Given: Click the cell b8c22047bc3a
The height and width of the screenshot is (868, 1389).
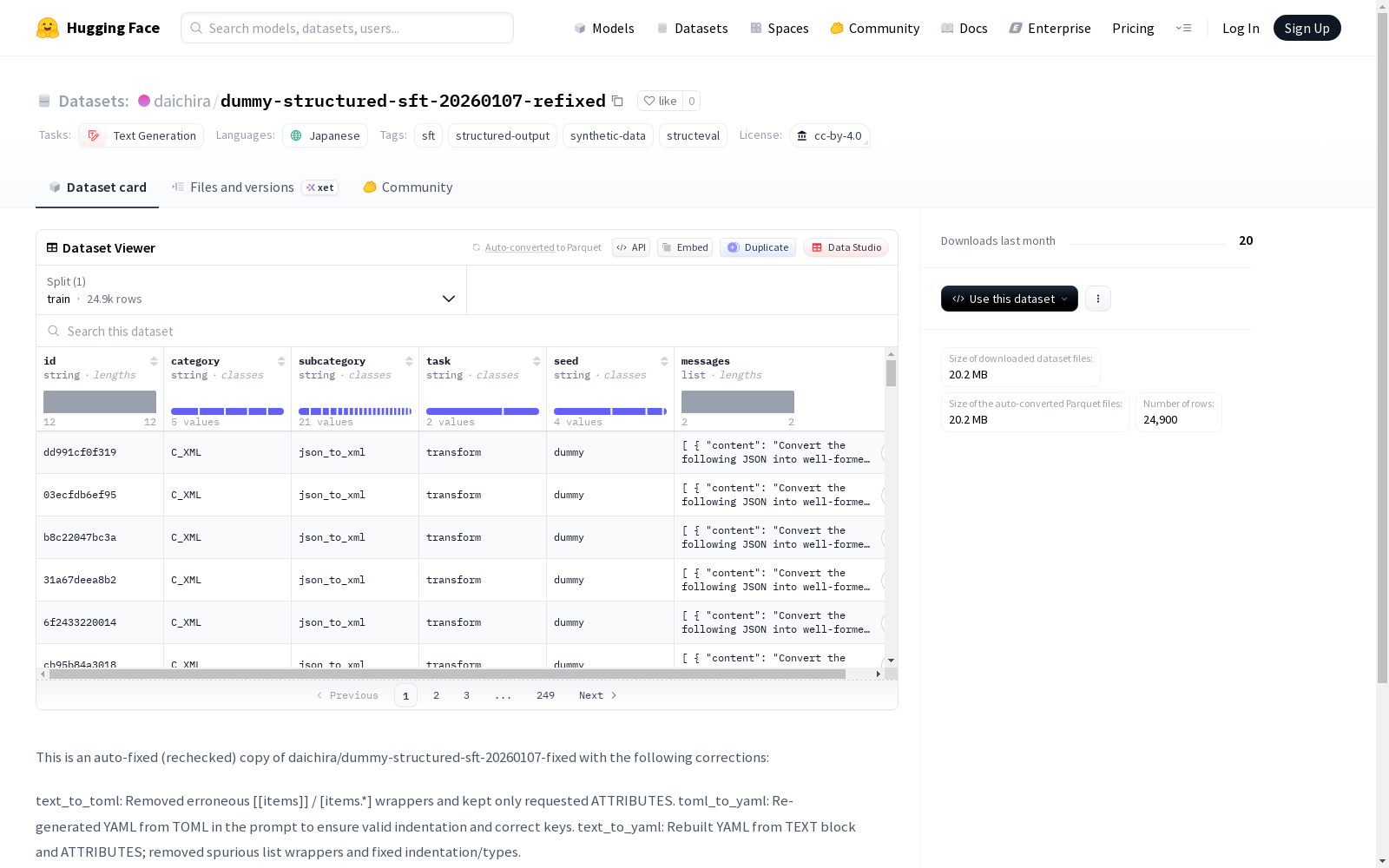Looking at the screenshot, I should coord(100,537).
